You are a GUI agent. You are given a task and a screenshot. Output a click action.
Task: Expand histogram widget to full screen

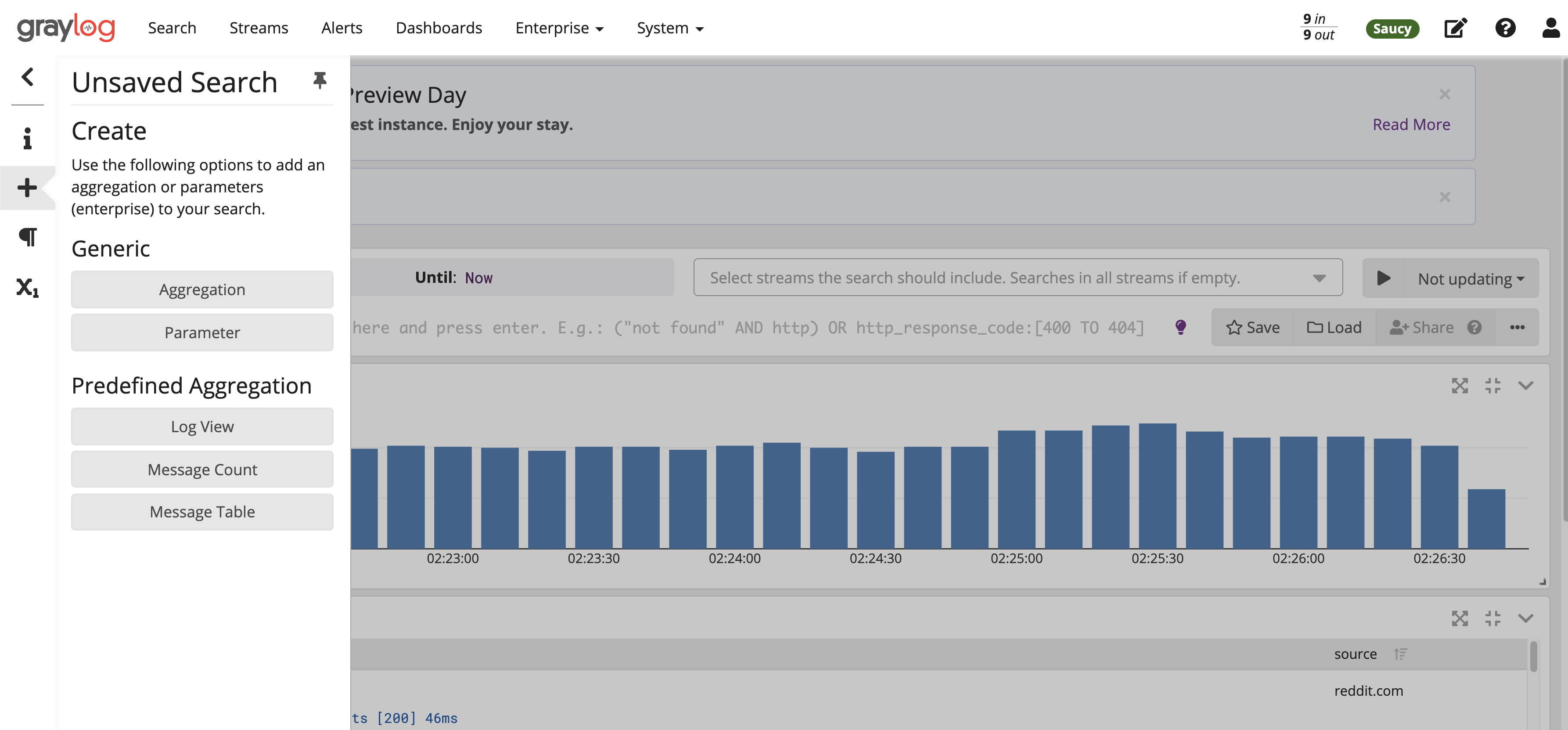click(1460, 385)
